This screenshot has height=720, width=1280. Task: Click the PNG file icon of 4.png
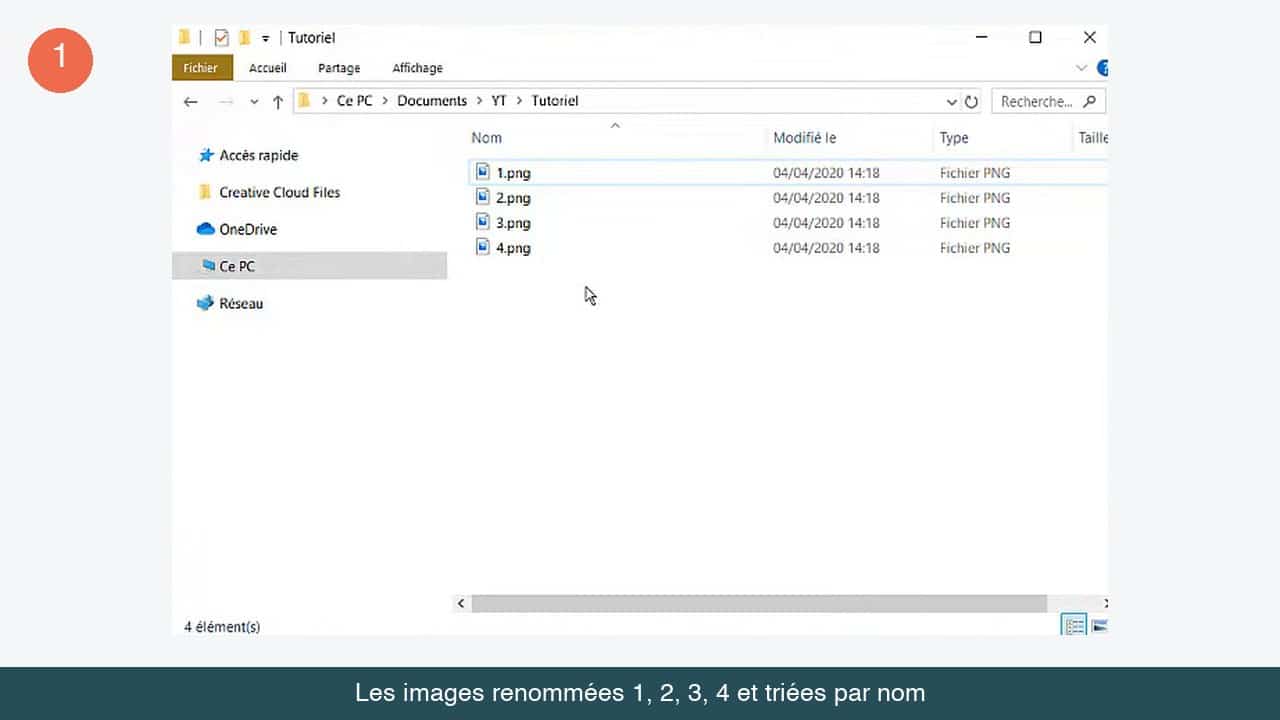[x=483, y=247]
